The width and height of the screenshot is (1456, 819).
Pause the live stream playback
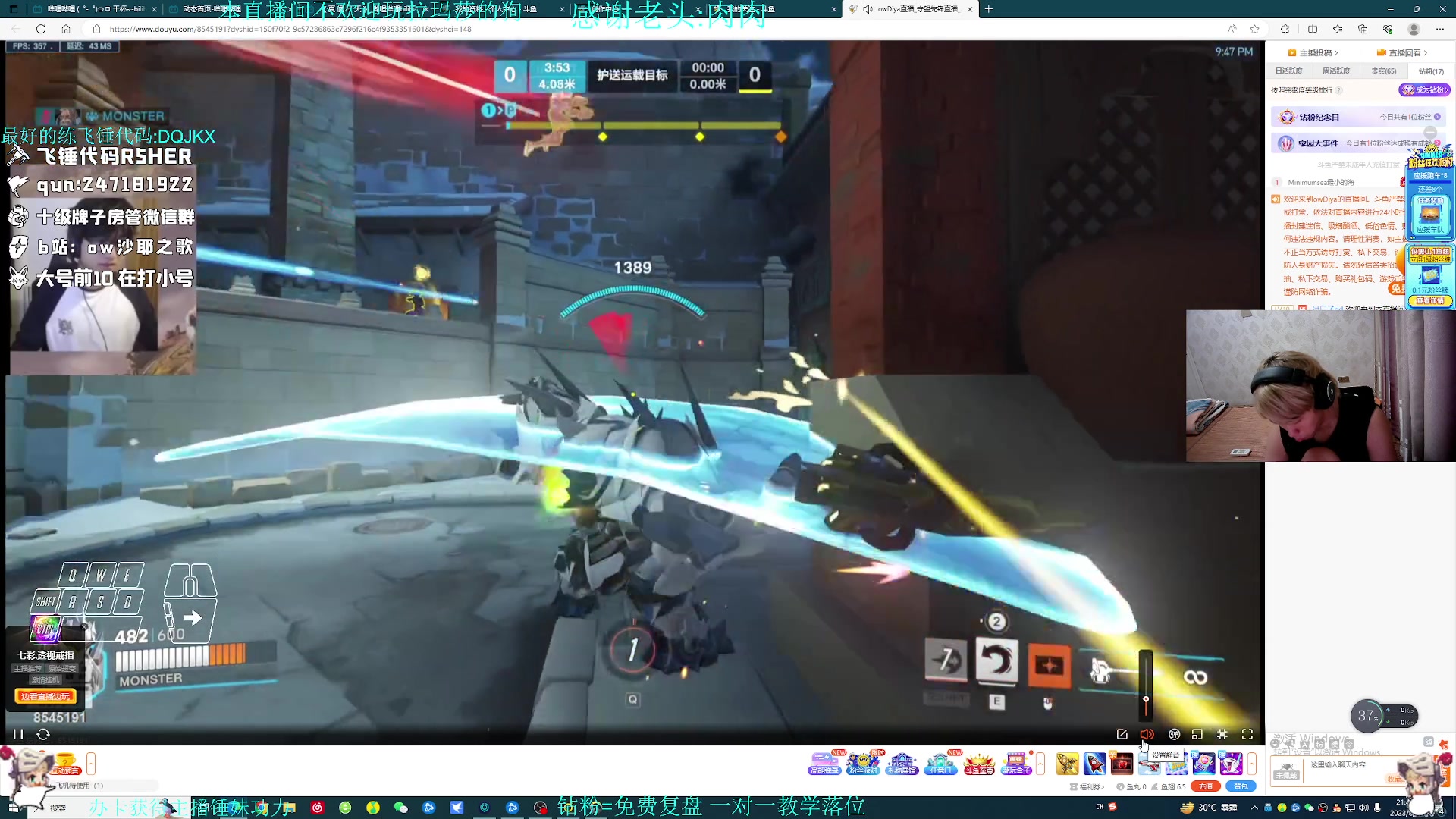[18, 734]
